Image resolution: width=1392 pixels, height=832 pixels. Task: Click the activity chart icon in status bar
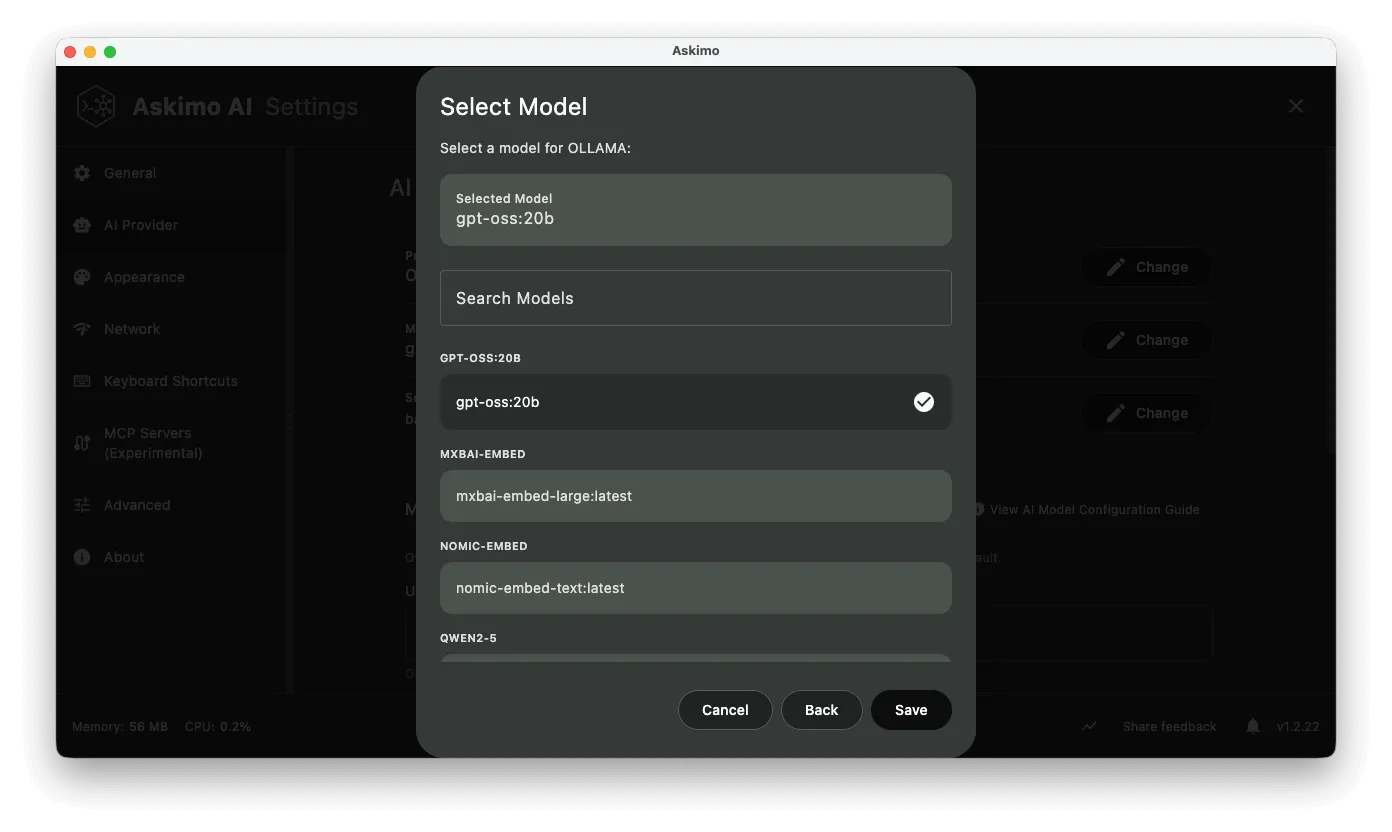(1089, 726)
